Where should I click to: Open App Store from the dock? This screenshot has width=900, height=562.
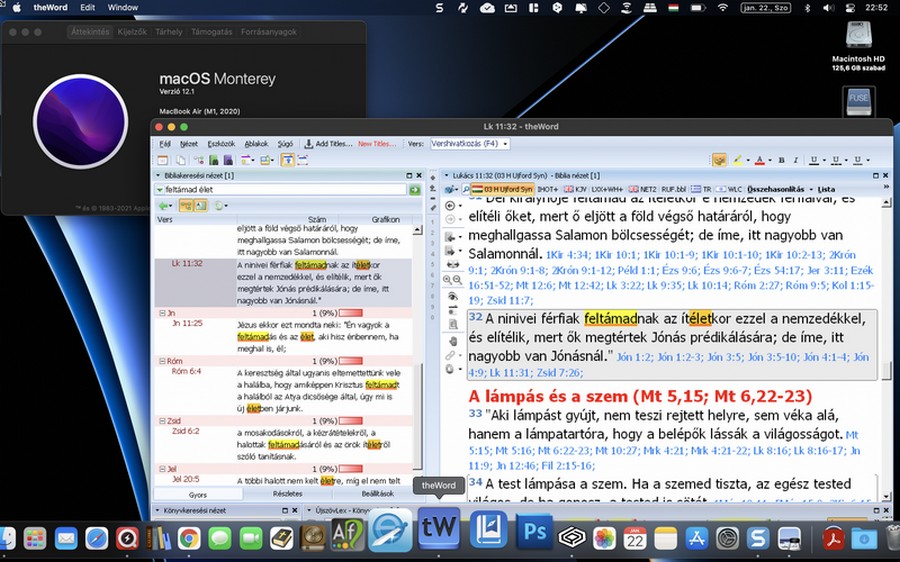(697, 538)
